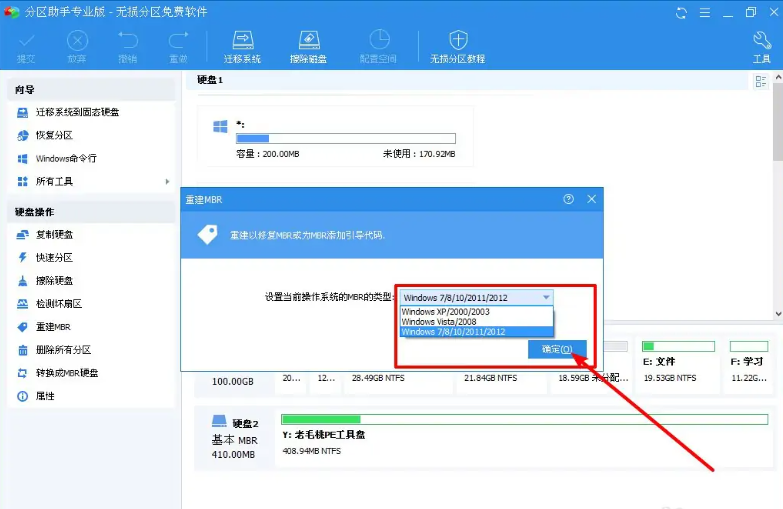Select the F: 学习 partition block

coord(749,364)
